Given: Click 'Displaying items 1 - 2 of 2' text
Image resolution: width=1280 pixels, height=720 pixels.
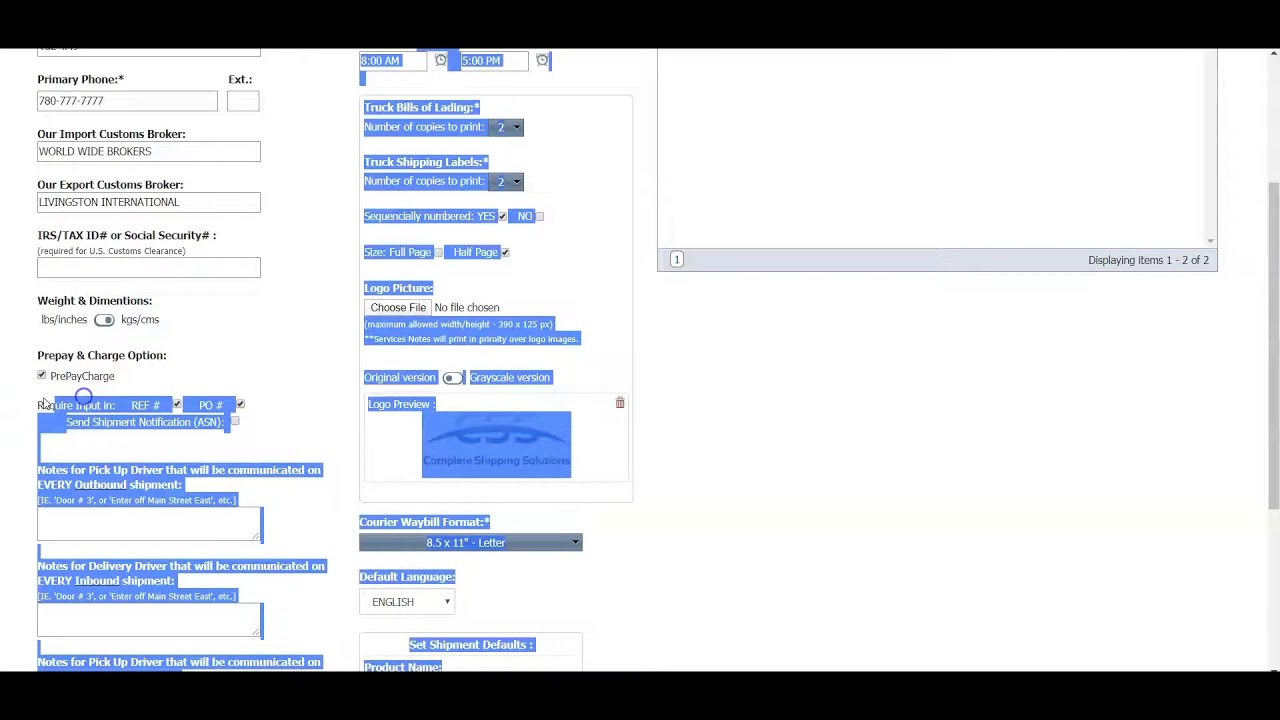Looking at the screenshot, I should [x=1148, y=260].
